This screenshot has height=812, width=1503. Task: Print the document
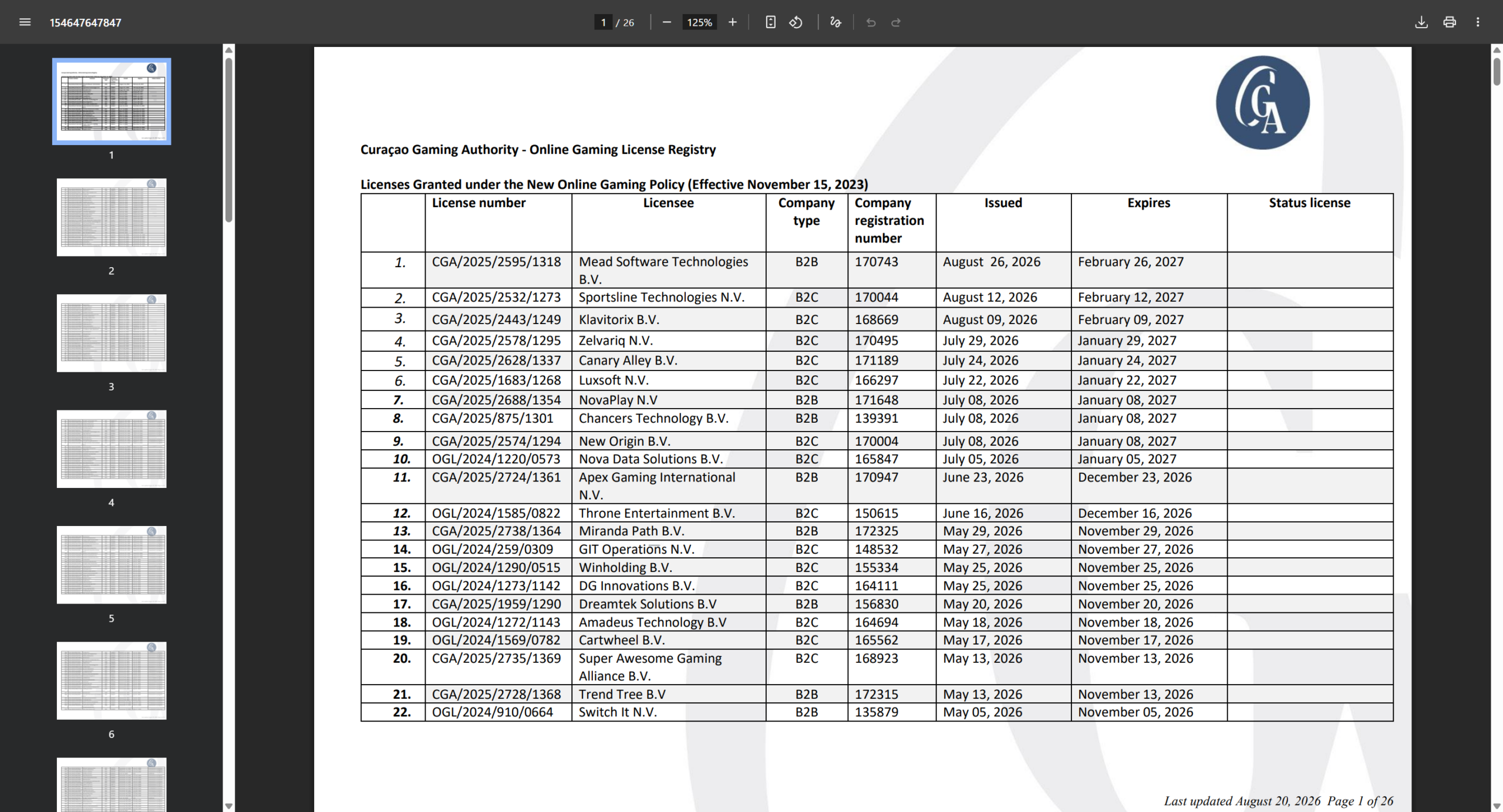click(1450, 22)
